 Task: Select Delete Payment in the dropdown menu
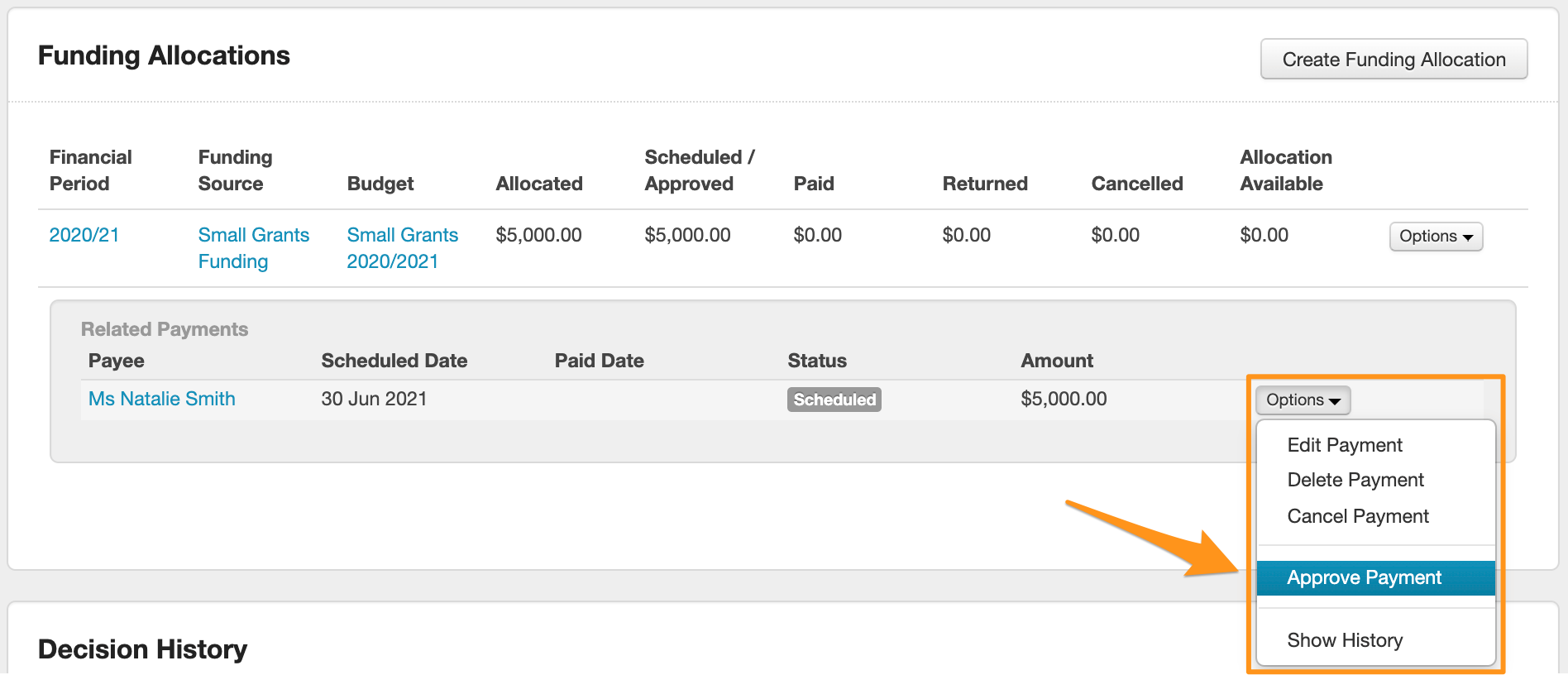[1355, 480]
